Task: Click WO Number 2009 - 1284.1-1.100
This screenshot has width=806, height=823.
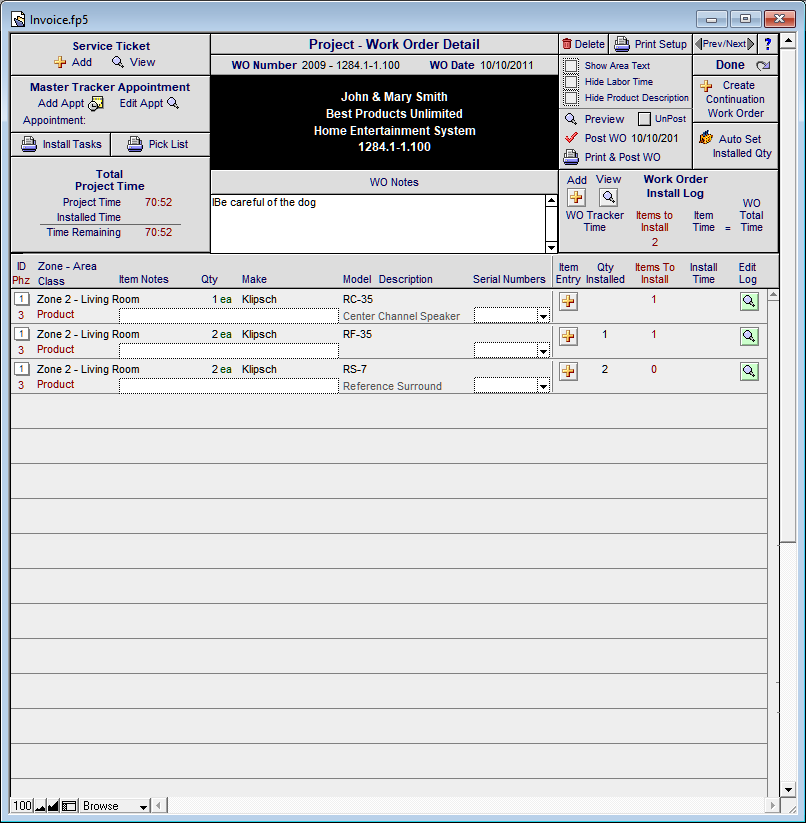Action: pos(351,65)
